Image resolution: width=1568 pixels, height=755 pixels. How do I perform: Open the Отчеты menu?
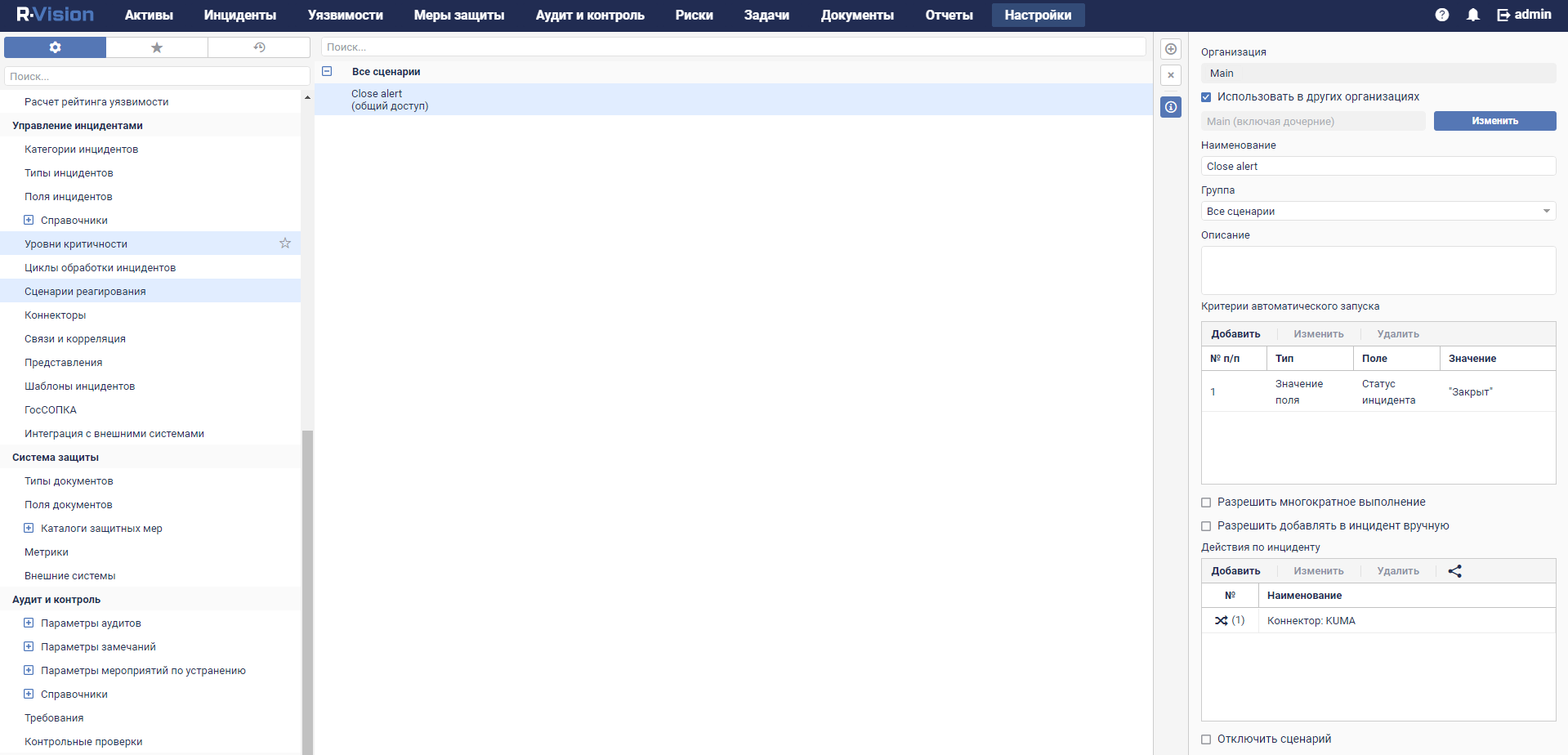coord(949,16)
